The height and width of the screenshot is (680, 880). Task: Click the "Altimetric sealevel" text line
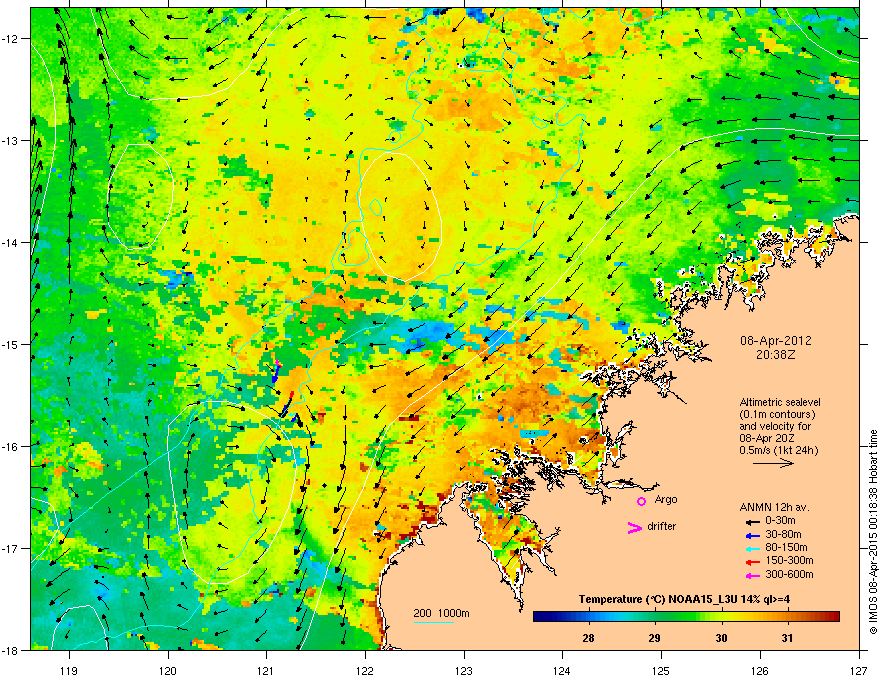(x=780, y=402)
